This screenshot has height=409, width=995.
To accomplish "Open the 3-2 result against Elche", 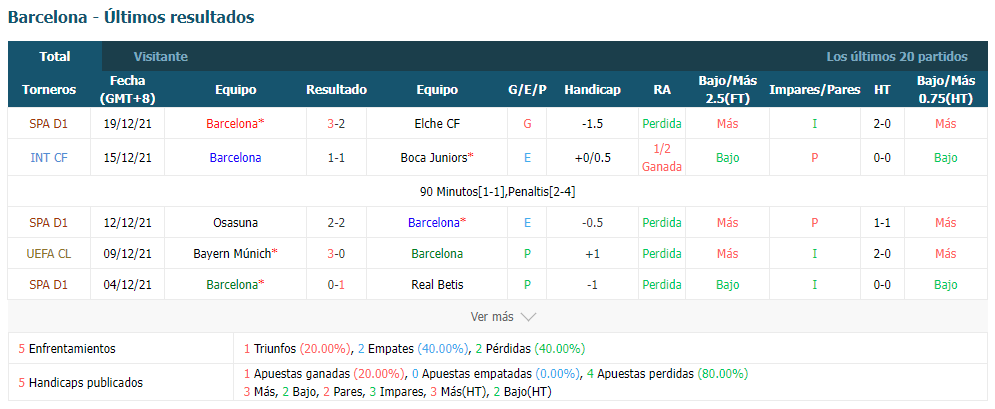I will (336, 124).
